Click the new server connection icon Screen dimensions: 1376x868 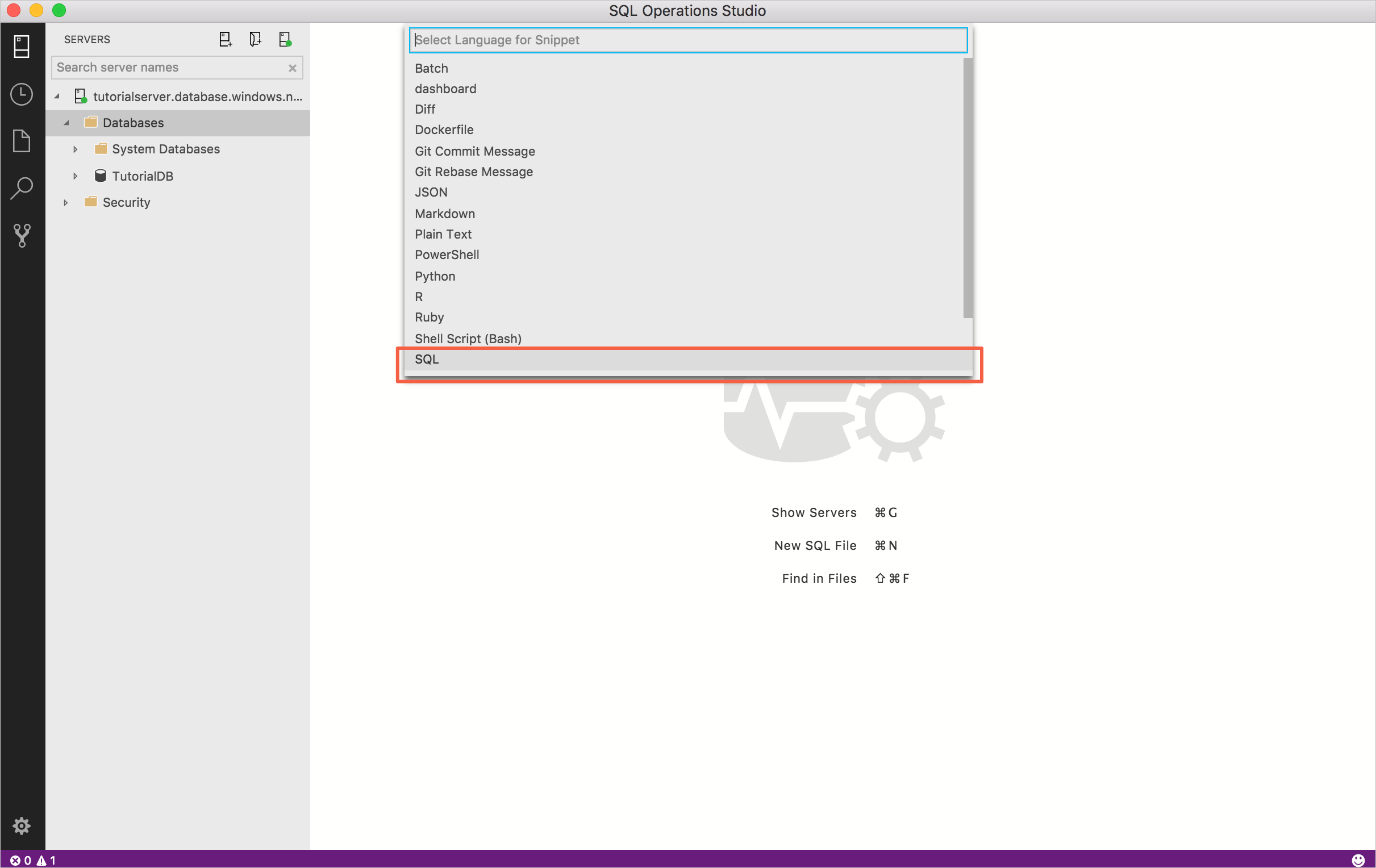pos(225,40)
